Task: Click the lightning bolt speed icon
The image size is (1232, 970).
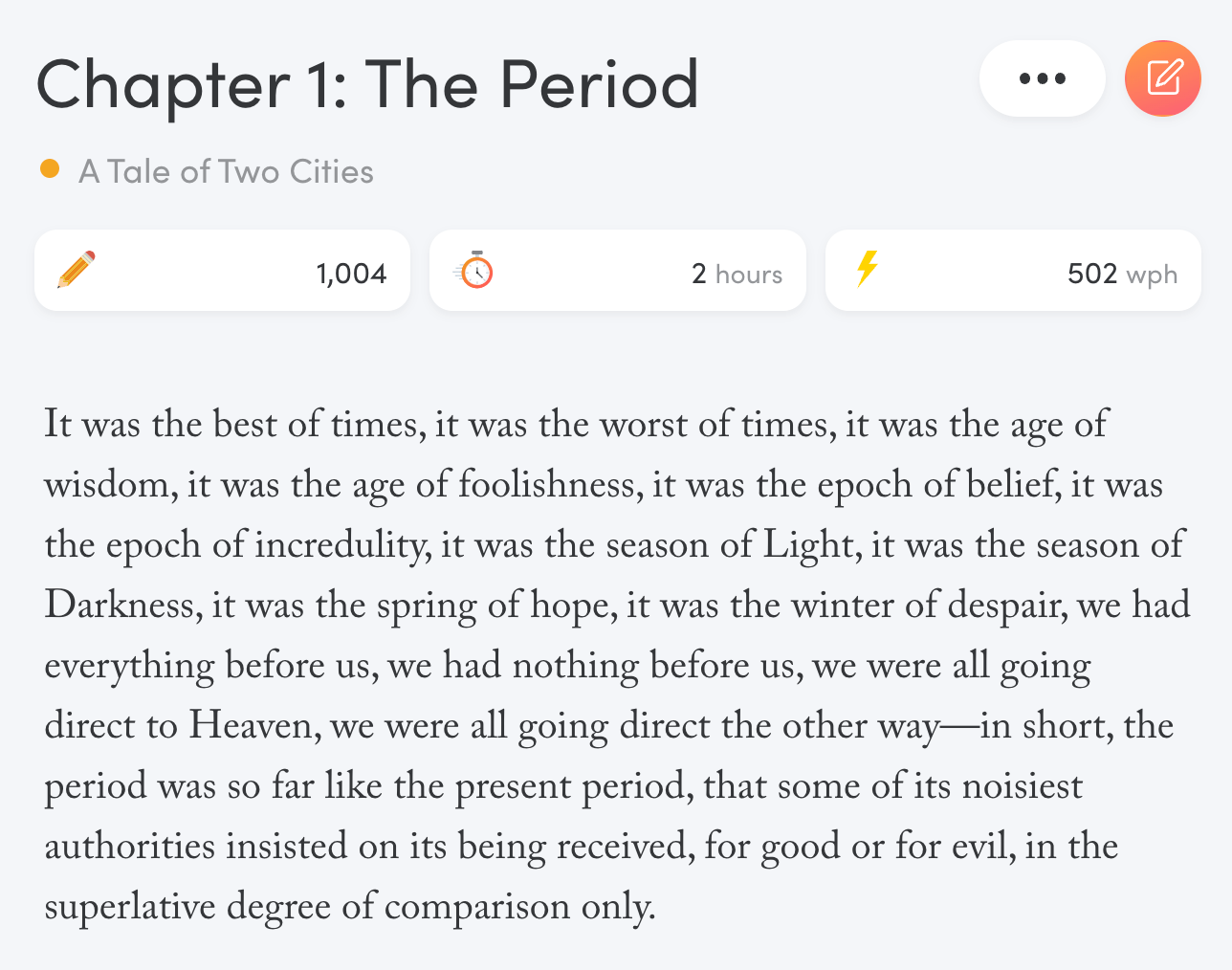Action: [x=868, y=269]
